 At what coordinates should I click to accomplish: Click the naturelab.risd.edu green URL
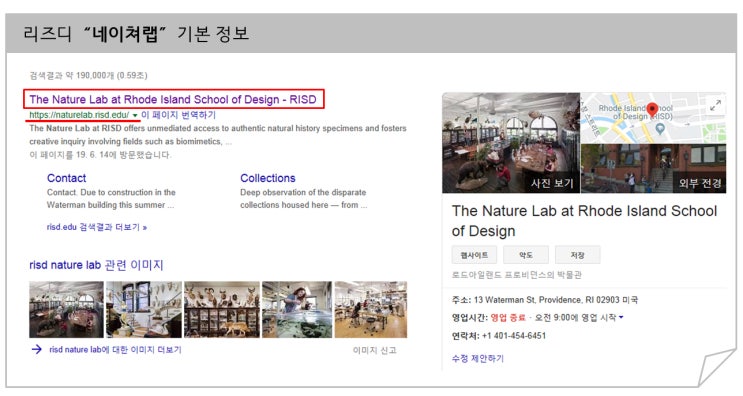[79, 115]
